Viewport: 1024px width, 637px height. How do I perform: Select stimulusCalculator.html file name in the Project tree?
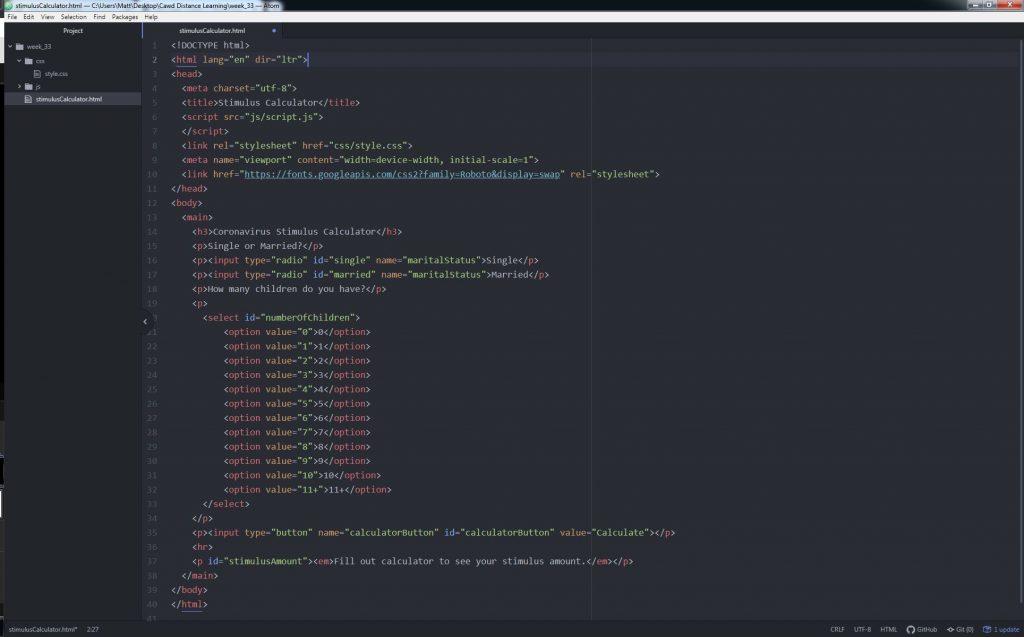click(69, 99)
